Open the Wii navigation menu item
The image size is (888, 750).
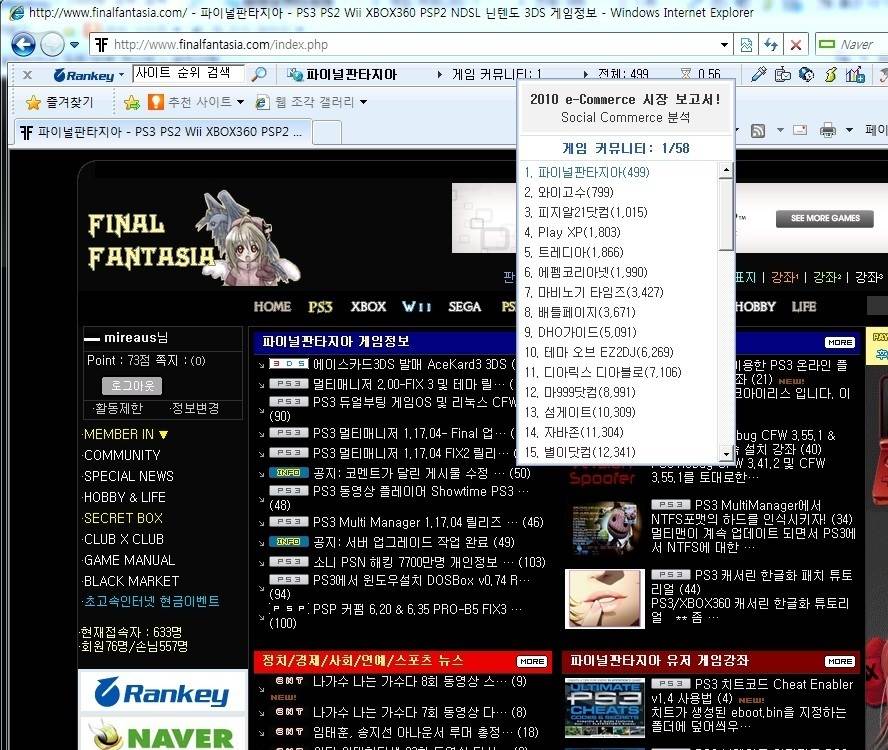click(x=417, y=306)
